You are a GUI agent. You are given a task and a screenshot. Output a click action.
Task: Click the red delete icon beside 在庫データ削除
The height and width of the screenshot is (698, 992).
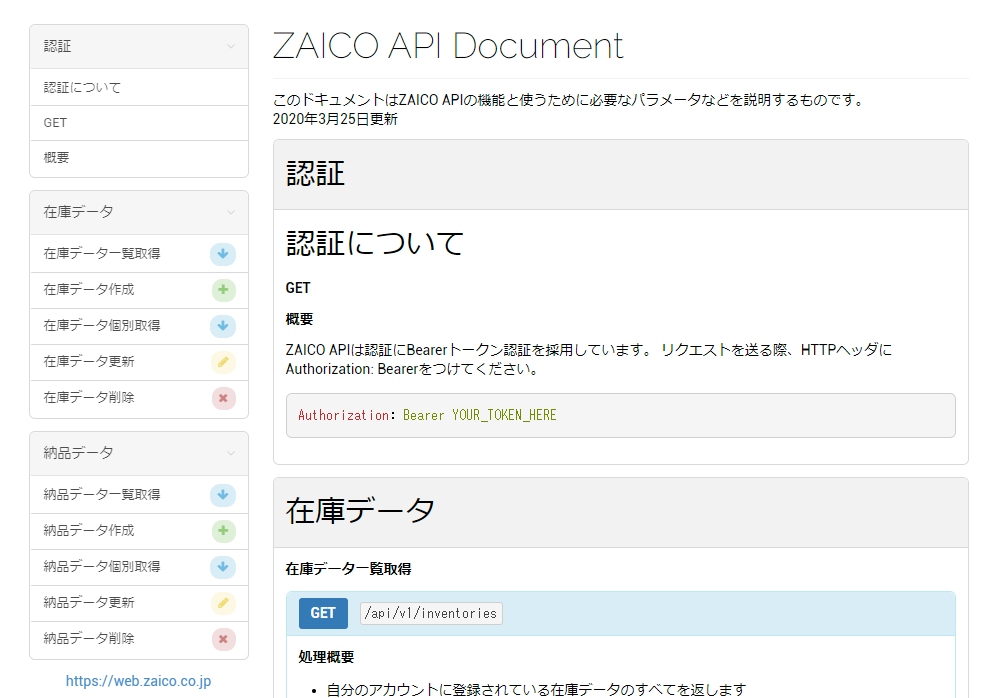(x=222, y=398)
